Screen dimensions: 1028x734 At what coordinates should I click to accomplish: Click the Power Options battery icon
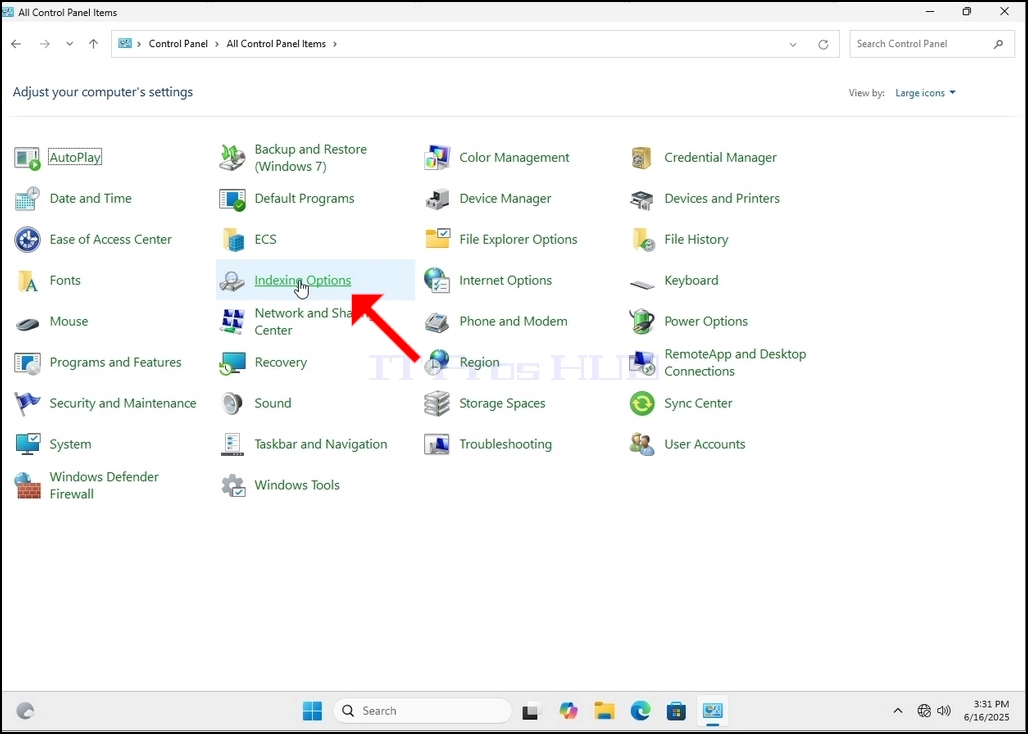point(642,322)
